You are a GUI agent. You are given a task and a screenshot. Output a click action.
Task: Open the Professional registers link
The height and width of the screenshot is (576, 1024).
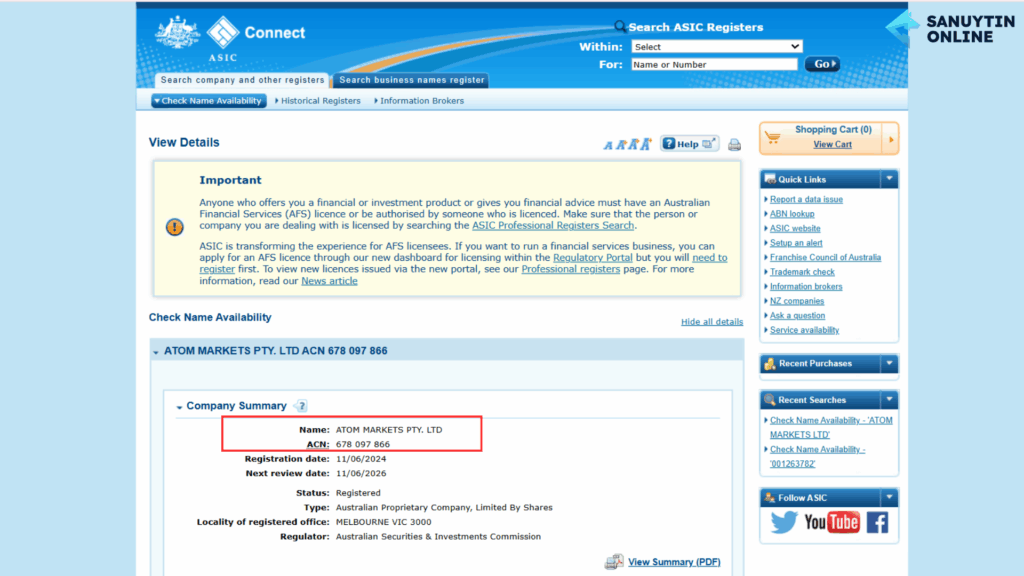(x=571, y=268)
